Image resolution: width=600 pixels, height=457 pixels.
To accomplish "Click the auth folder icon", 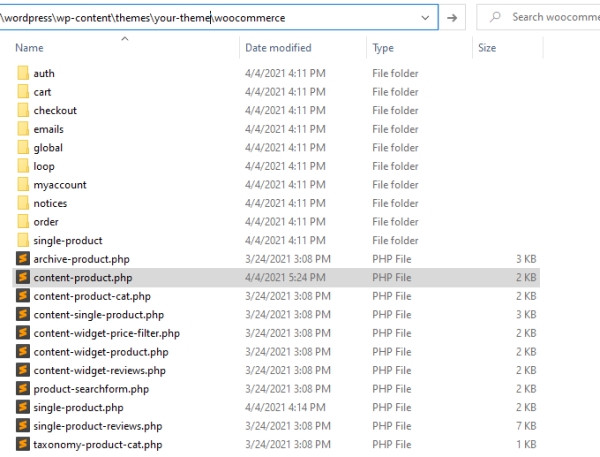I will point(23,73).
